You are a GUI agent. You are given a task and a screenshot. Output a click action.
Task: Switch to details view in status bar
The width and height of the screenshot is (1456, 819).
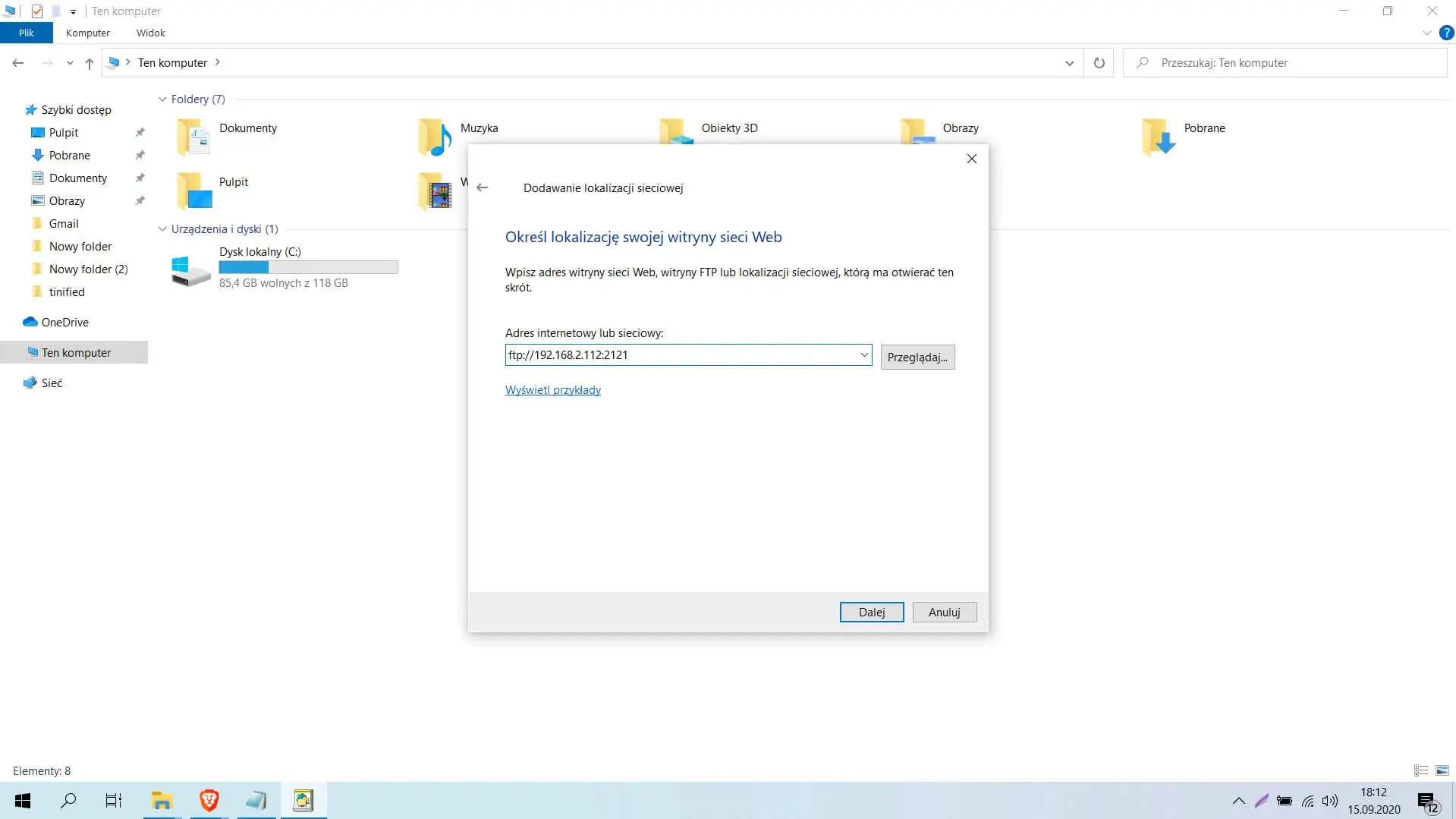1421,770
